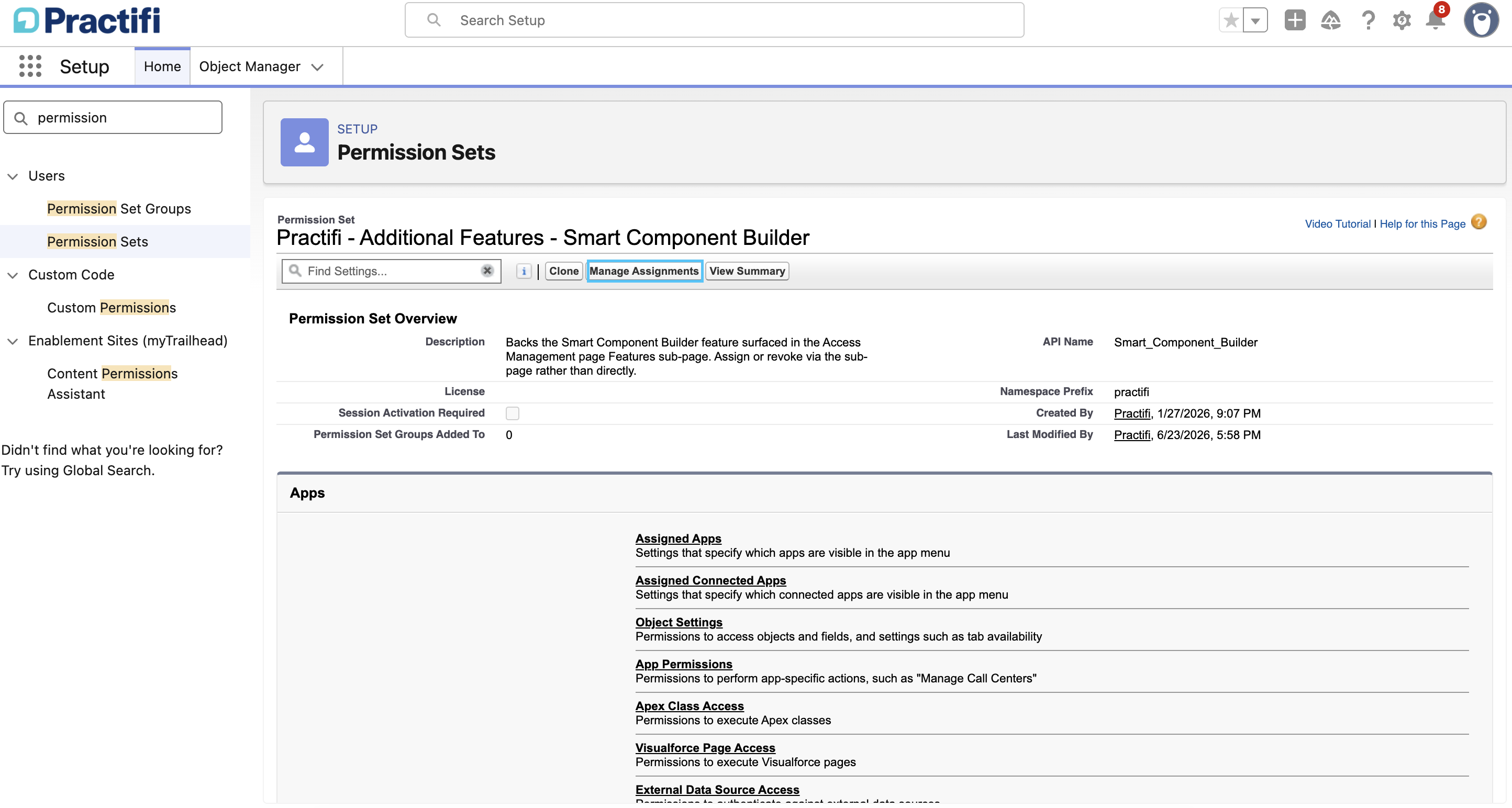
Task: Open the App Launcher dots grid
Action: tap(30, 66)
